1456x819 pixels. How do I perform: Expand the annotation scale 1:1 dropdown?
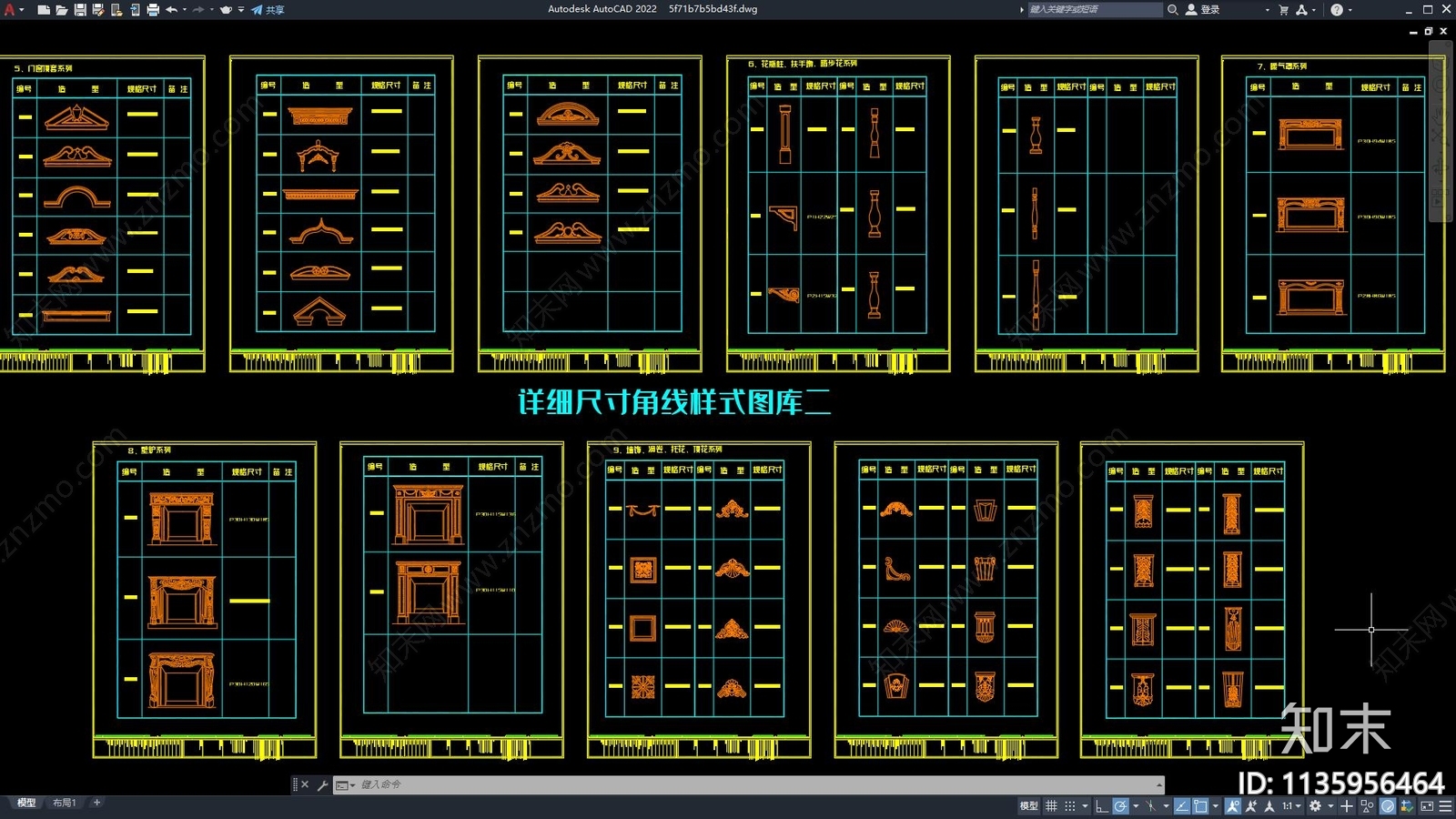coord(1291,806)
